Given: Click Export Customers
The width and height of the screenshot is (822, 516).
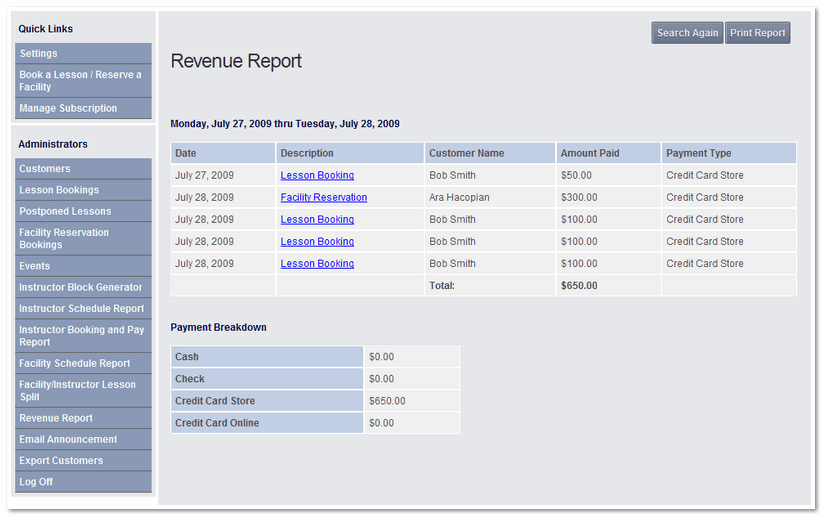Looking at the screenshot, I should (x=83, y=461).
